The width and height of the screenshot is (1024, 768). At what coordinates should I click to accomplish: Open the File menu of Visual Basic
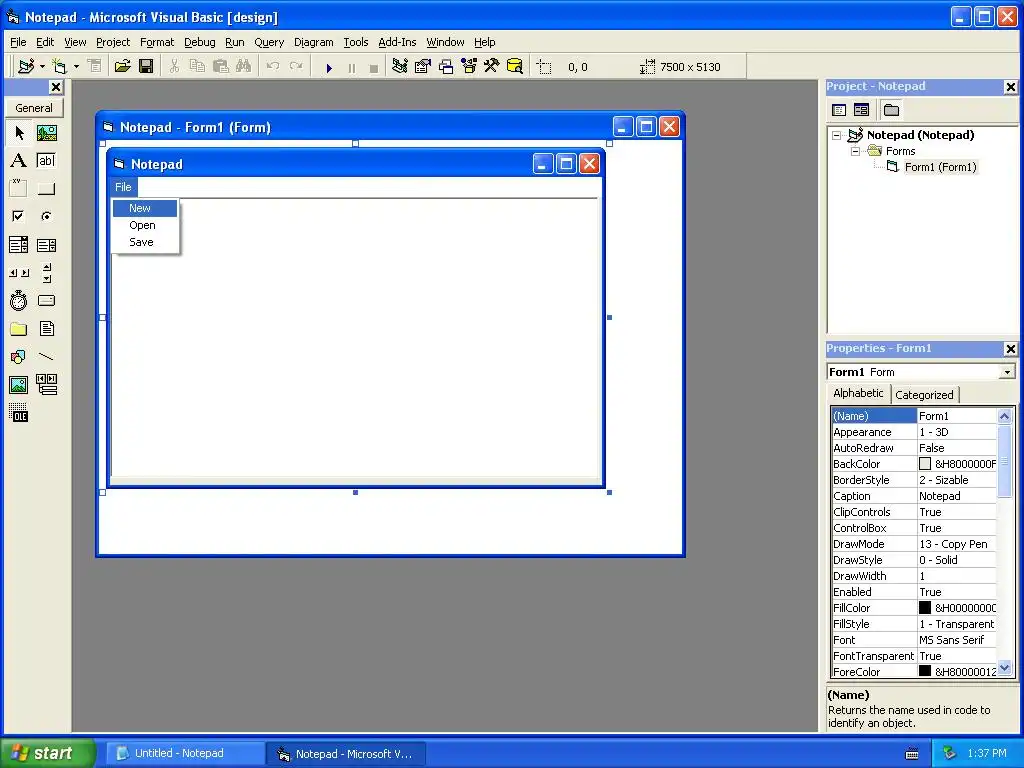click(18, 42)
